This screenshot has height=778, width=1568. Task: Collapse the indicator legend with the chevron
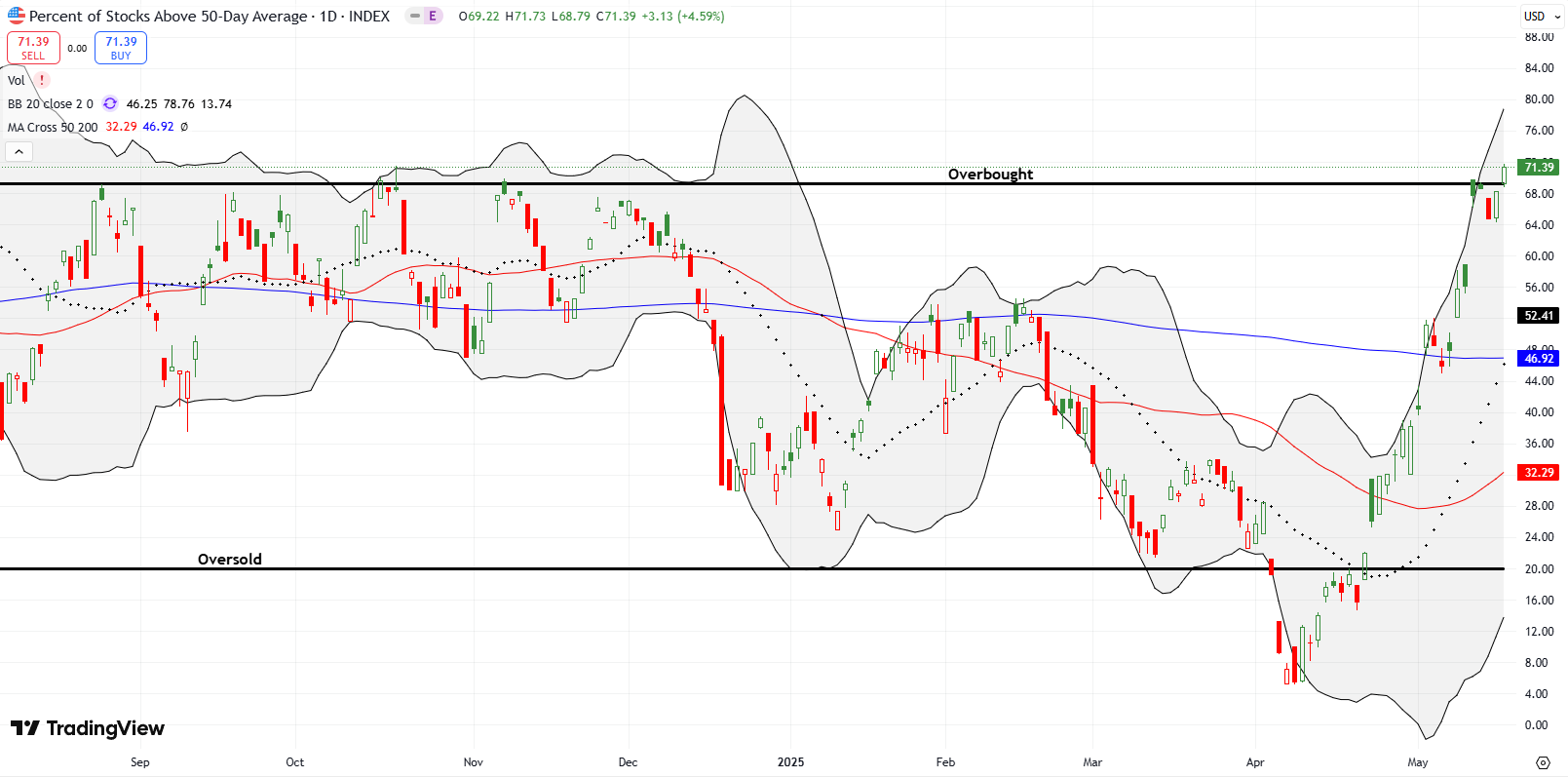pyautogui.click(x=19, y=151)
